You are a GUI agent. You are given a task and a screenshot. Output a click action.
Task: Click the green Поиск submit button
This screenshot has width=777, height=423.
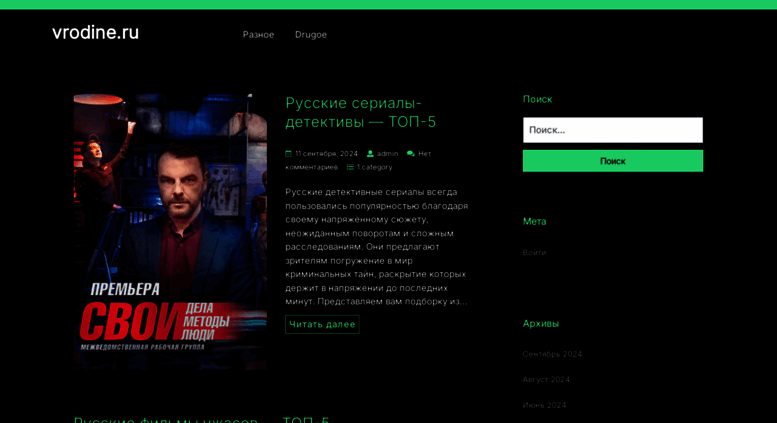[x=612, y=161]
